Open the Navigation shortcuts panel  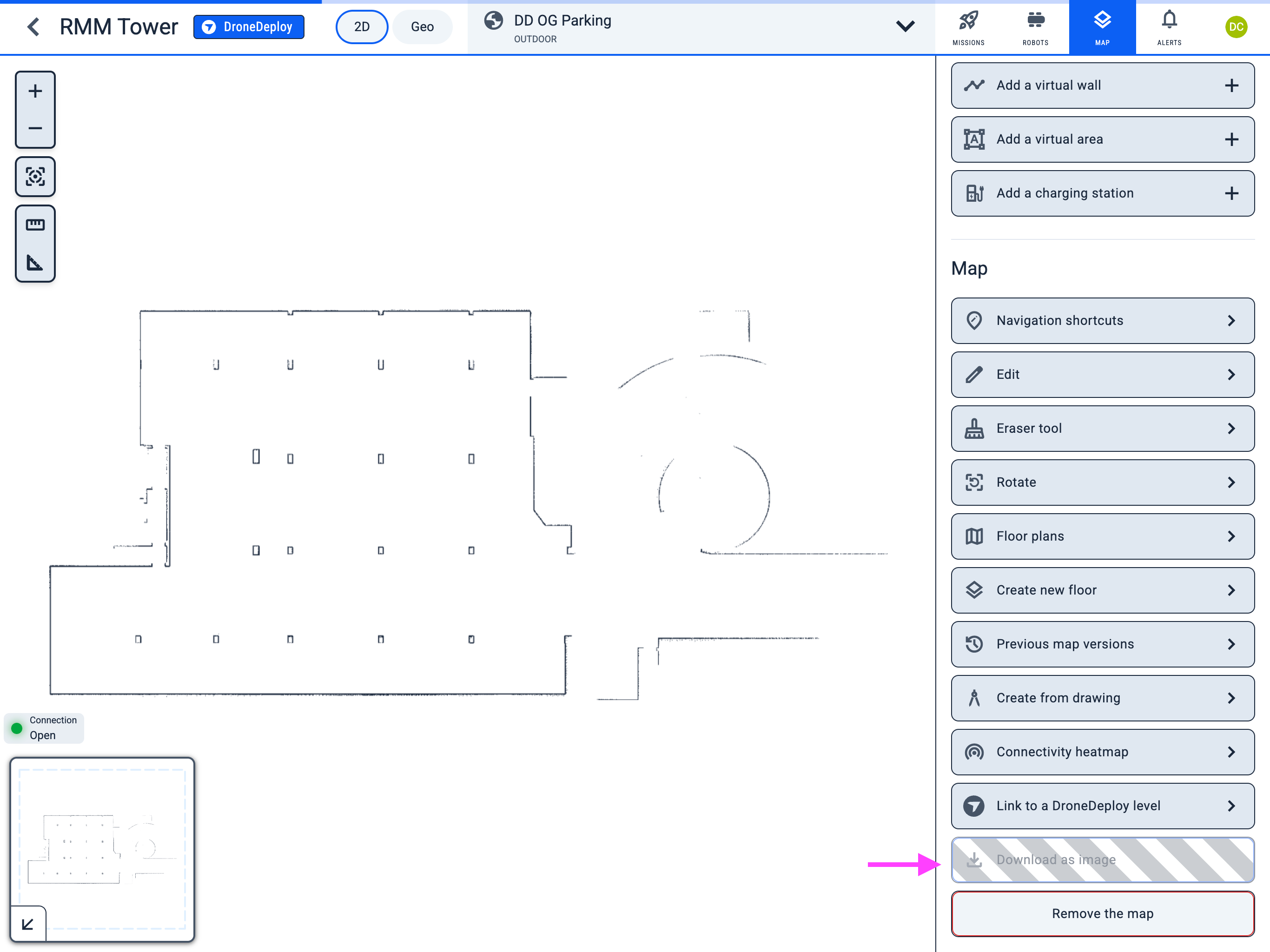pos(1102,320)
